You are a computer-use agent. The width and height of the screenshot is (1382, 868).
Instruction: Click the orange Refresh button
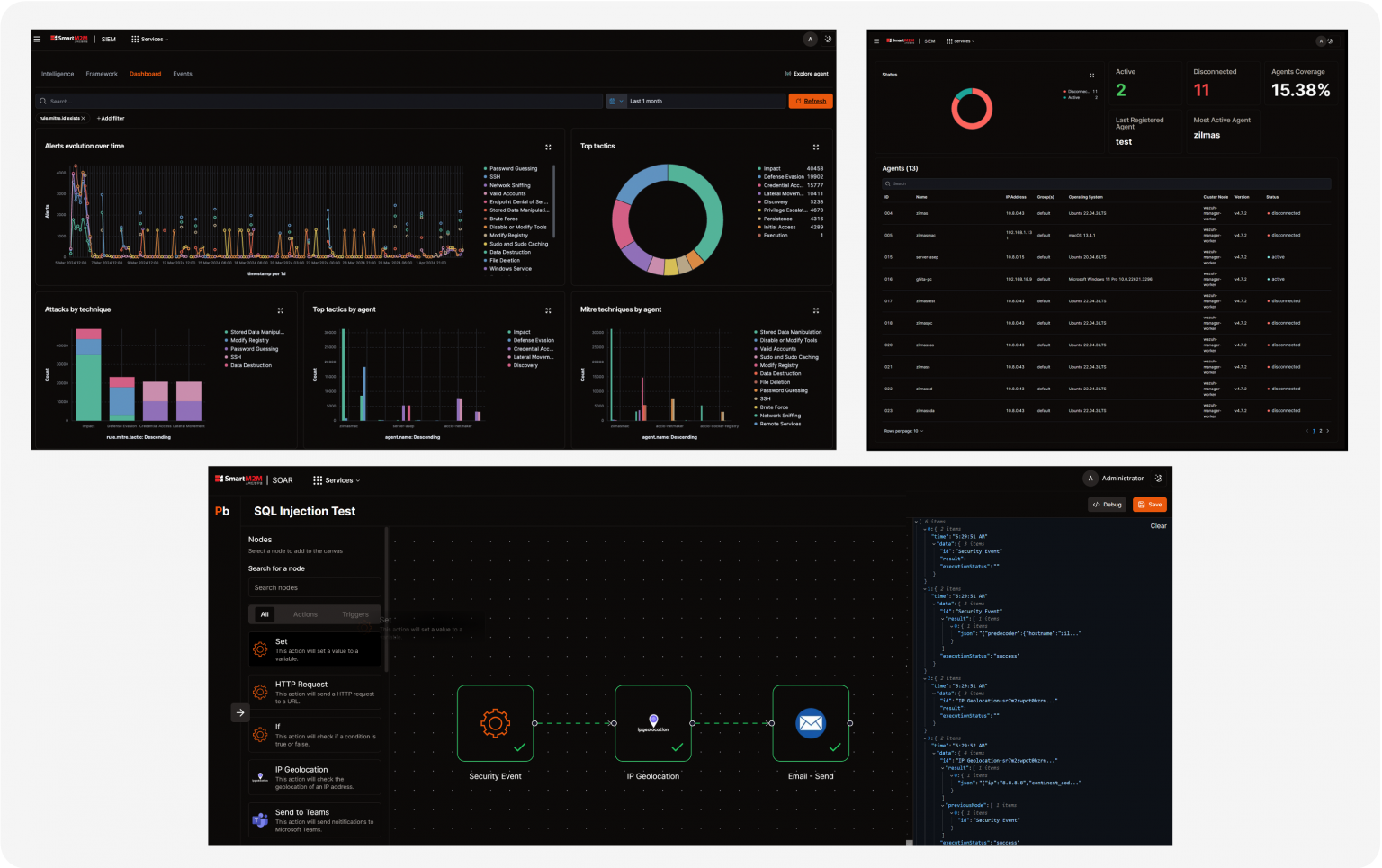811,102
